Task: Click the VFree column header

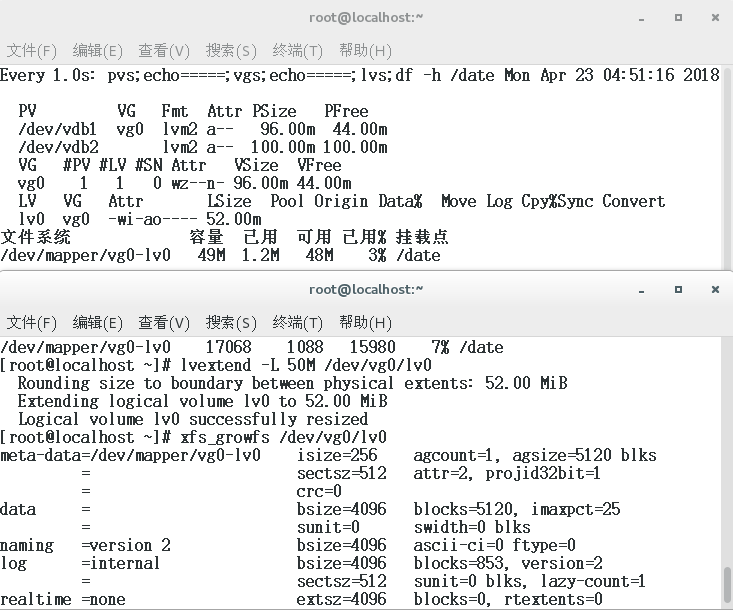Action: coord(319,165)
